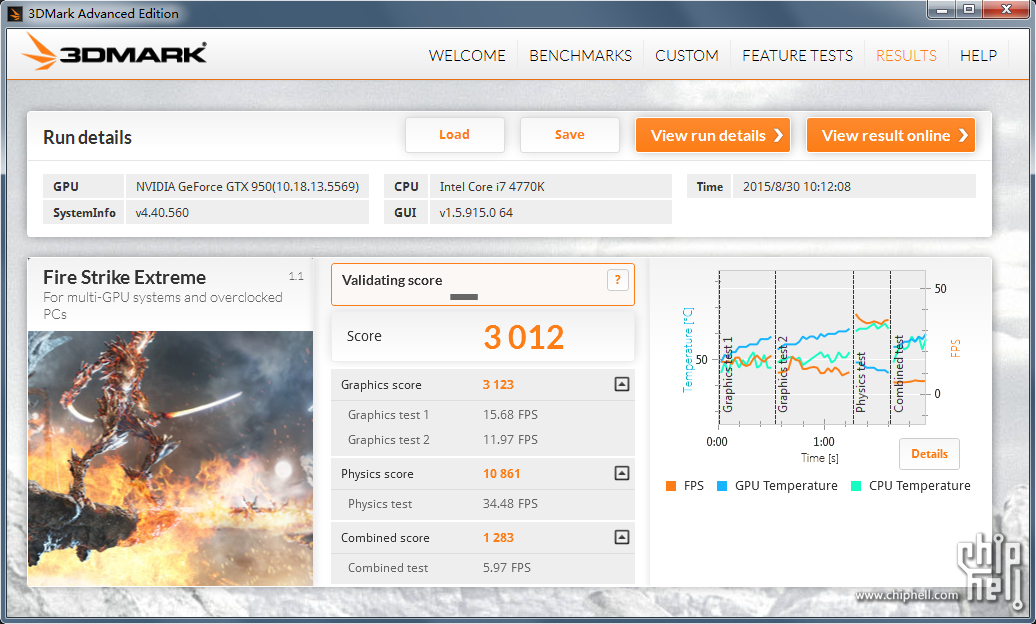Click the Run details heading
This screenshot has height=624, width=1036.
87,137
